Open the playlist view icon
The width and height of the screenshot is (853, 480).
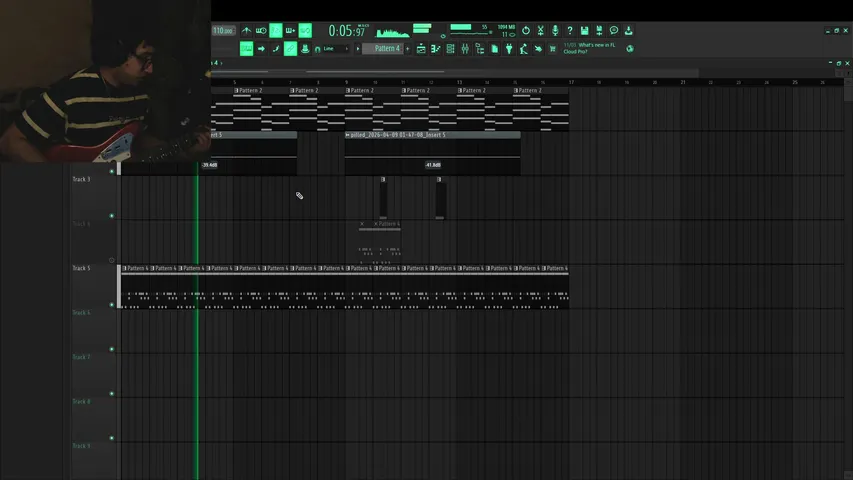(421, 49)
